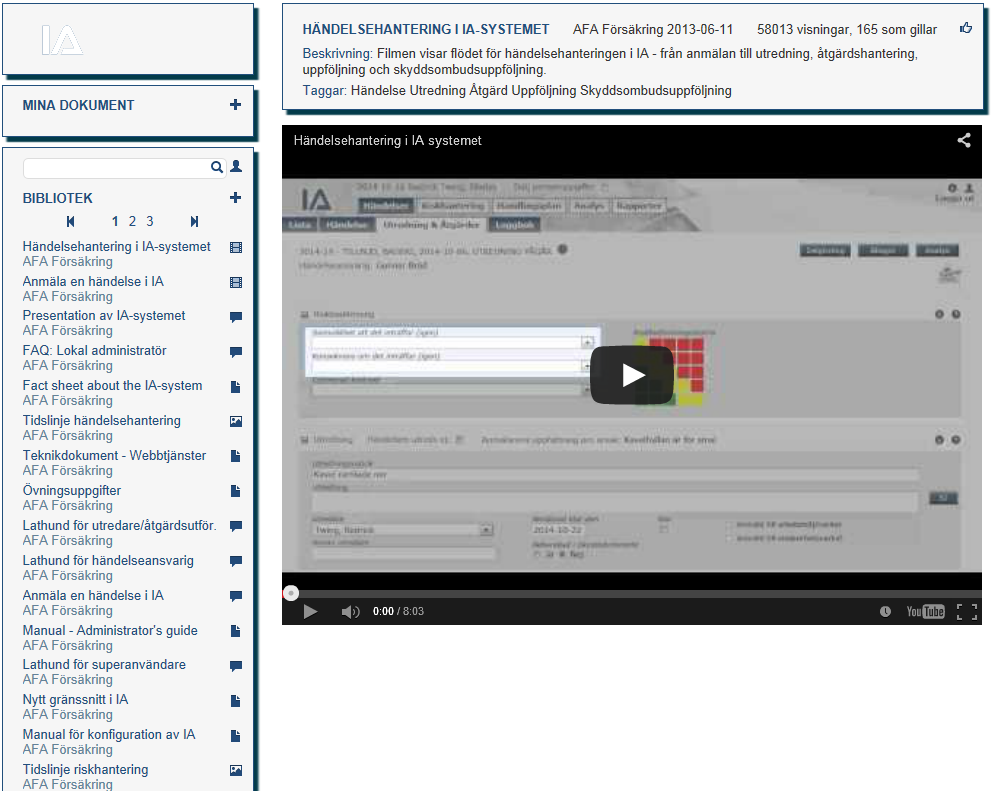
Task: Click the MINA DOKUMENT heading
Action: 79,105
